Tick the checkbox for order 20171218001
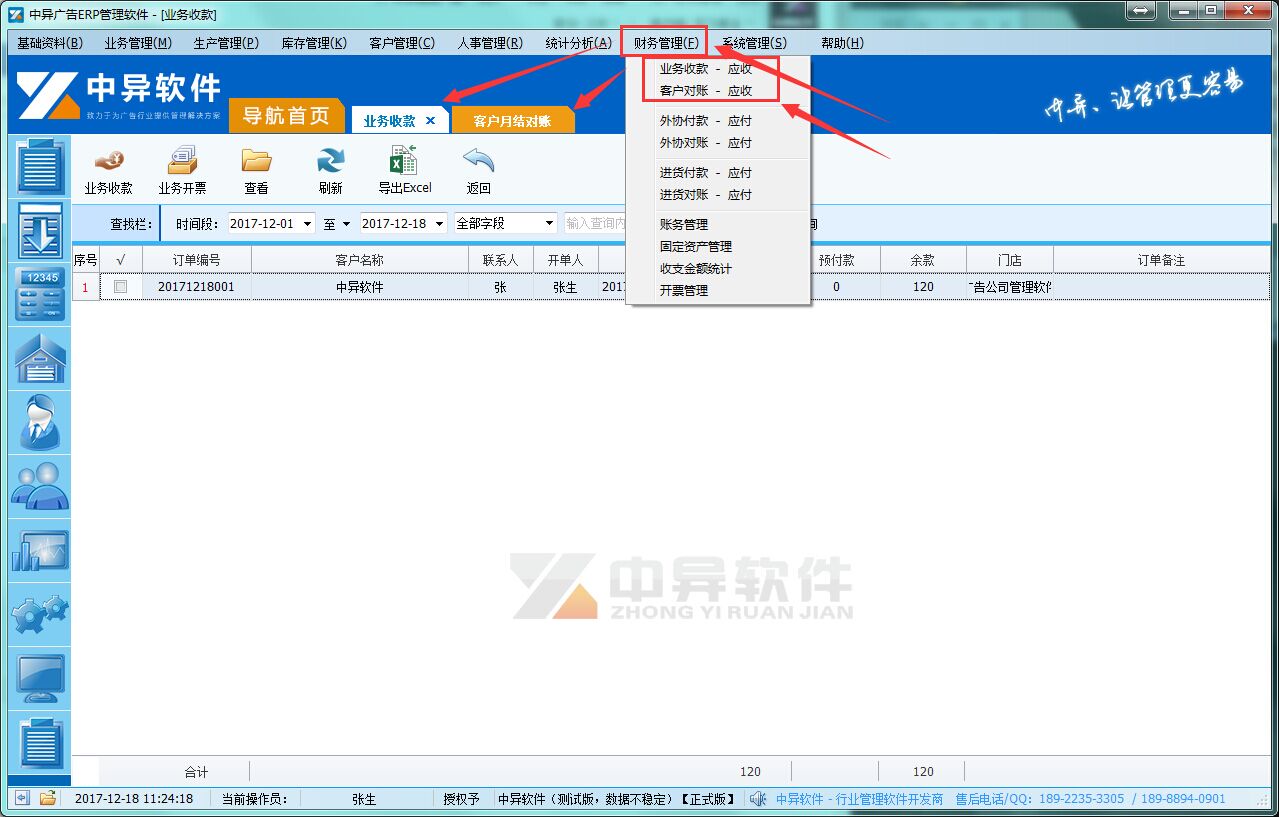The height and width of the screenshot is (817, 1279). [x=121, y=287]
